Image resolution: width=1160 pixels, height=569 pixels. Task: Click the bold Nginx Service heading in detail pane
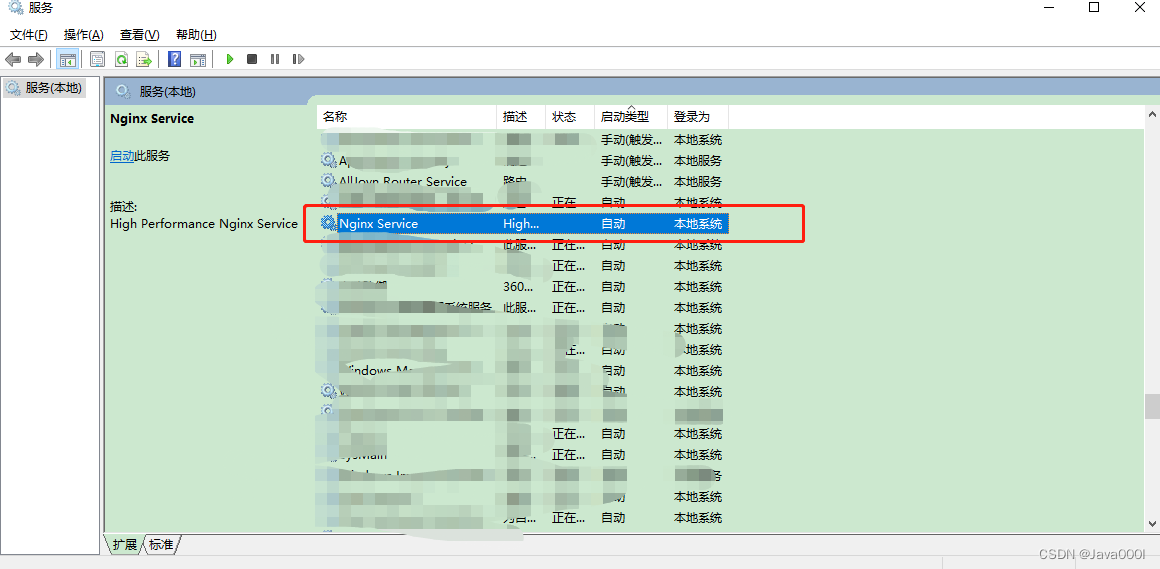tap(152, 118)
